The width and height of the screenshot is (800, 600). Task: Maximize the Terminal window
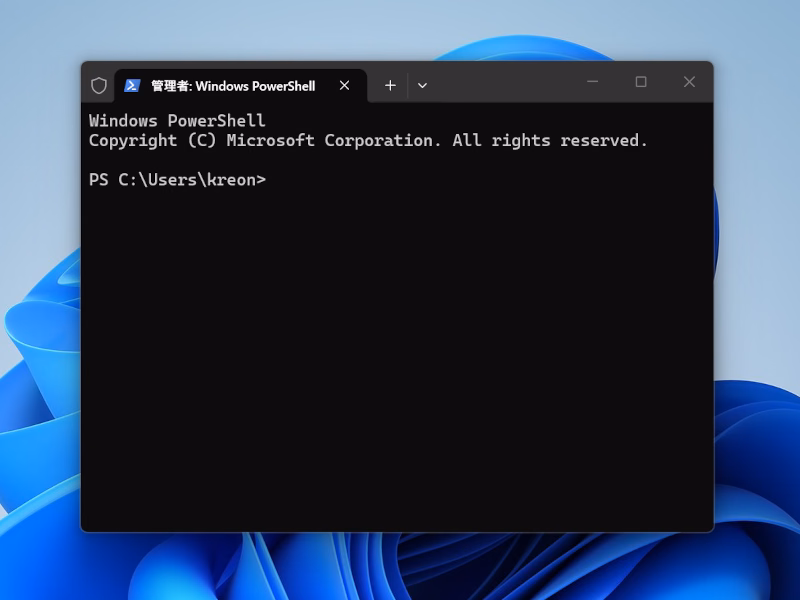641,82
